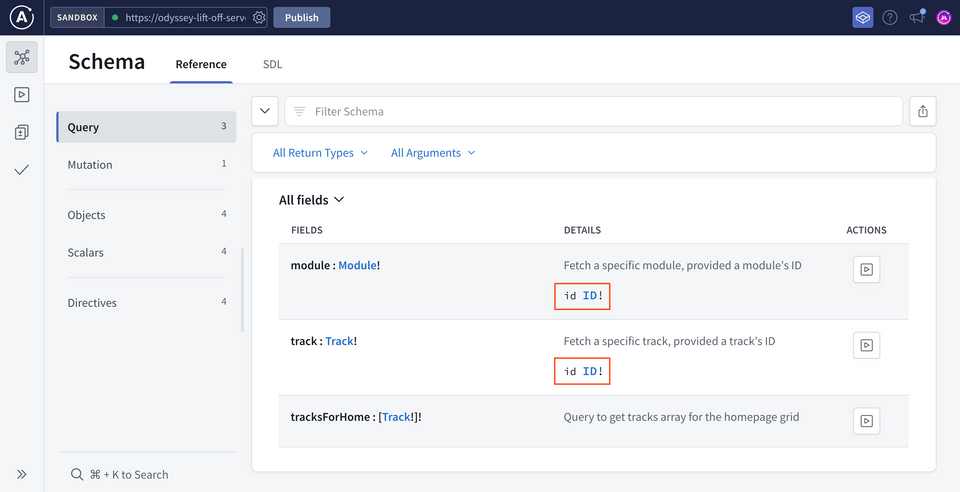Viewport: 960px width, 492px height.
Task: Click the share schema icon
Action: 923,111
